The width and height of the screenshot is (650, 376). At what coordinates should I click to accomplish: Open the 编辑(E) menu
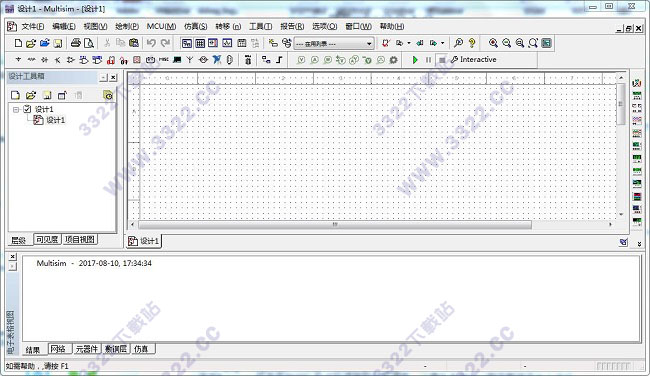tap(64, 27)
